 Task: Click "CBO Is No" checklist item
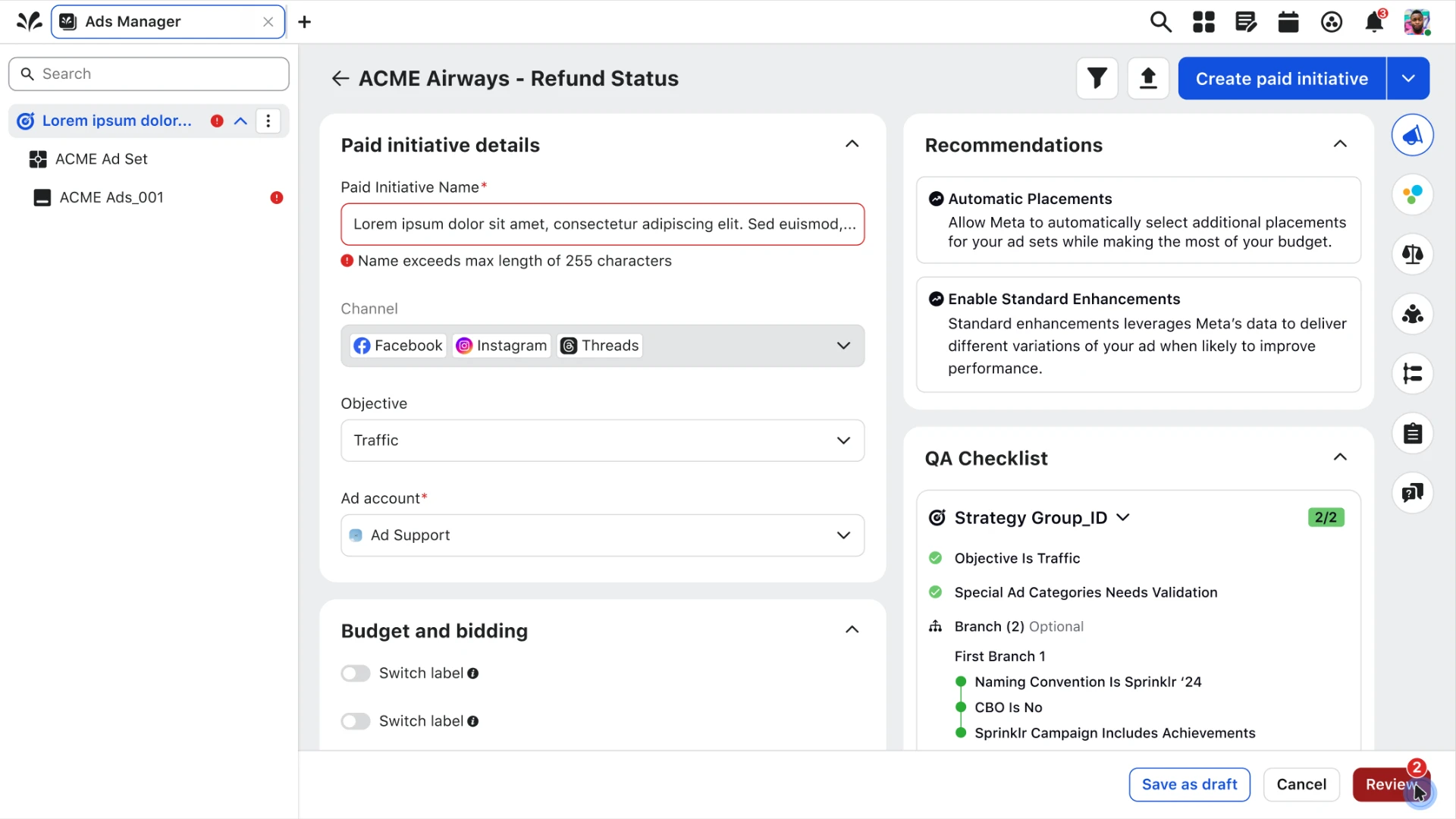pos(1009,708)
